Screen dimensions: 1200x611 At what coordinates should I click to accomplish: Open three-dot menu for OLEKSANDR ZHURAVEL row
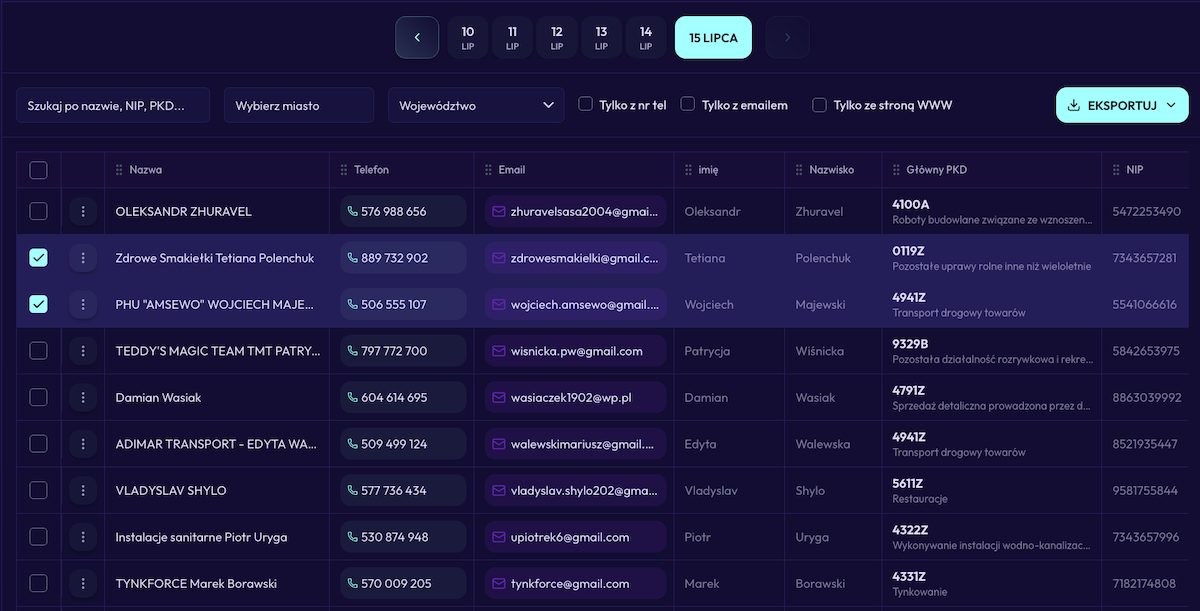(83, 212)
